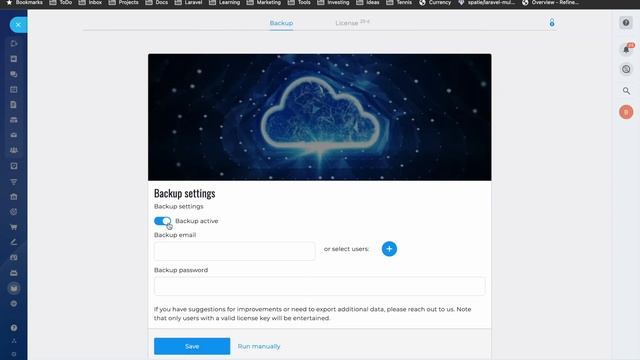640x360 pixels.
Task: Toggle the Backup active switch
Action: tap(162, 221)
